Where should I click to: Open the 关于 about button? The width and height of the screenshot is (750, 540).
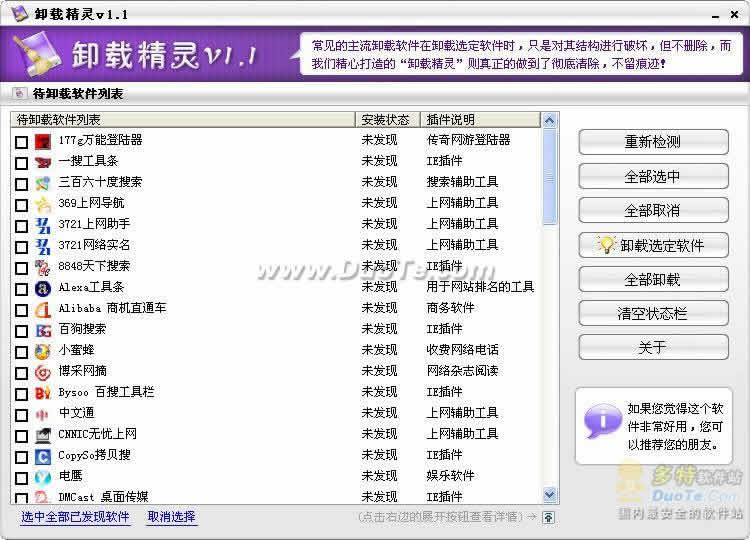point(653,347)
